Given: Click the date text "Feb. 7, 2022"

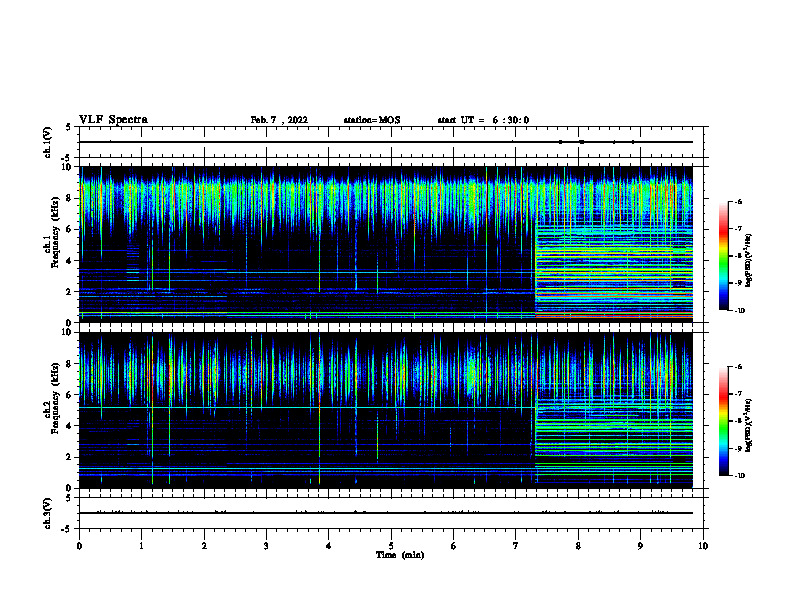Looking at the screenshot, I should [x=279, y=120].
